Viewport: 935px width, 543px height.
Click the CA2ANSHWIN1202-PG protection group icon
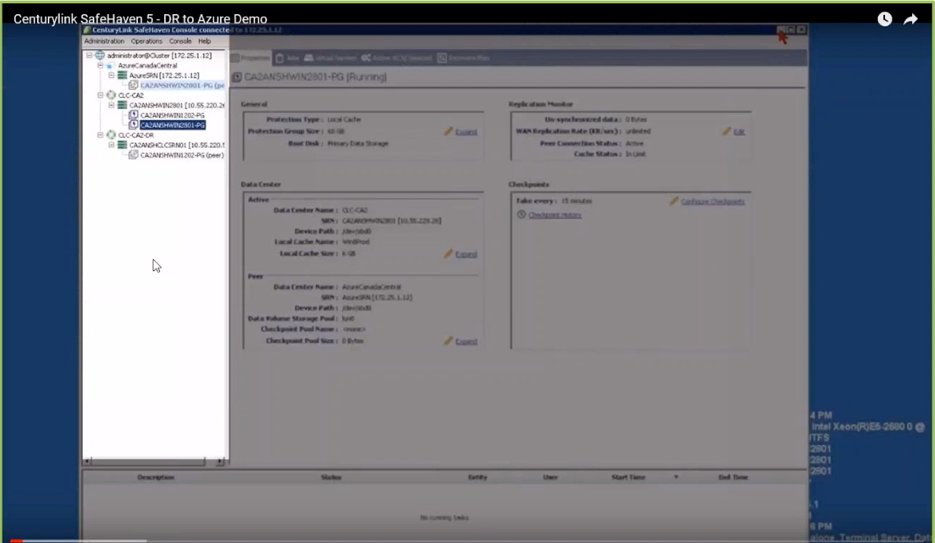134,115
